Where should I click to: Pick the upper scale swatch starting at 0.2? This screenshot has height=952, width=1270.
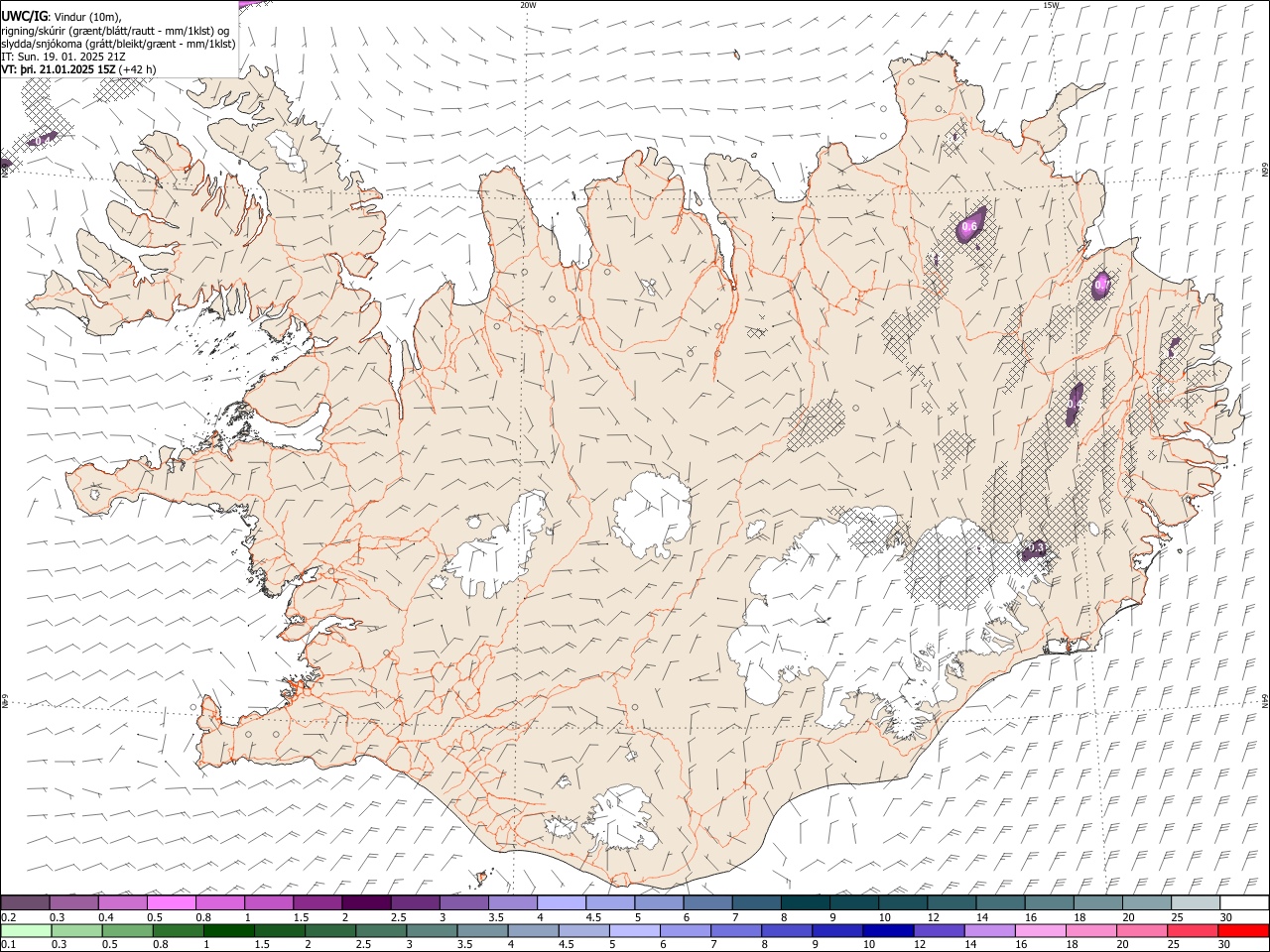25,902
